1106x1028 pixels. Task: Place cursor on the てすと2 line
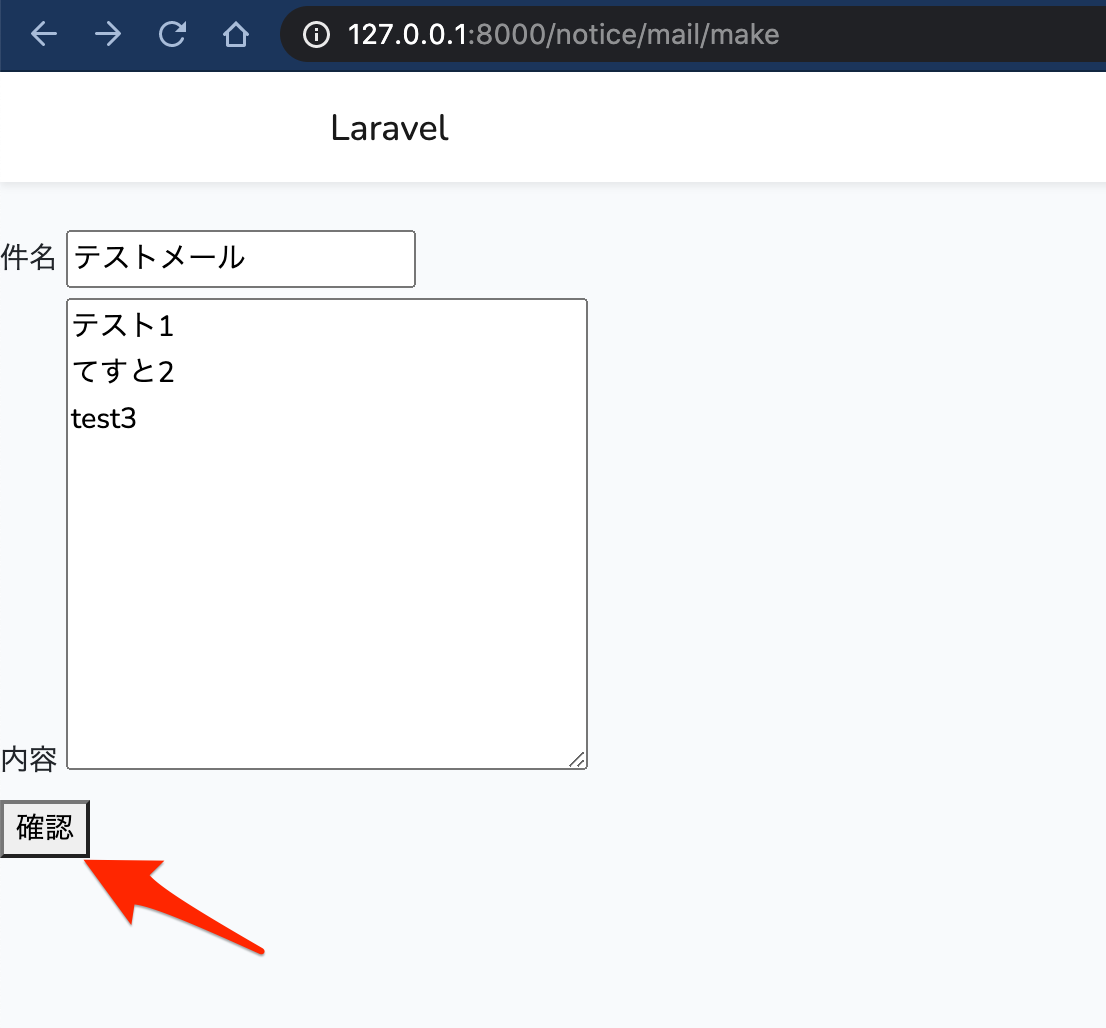tap(122, 370)
